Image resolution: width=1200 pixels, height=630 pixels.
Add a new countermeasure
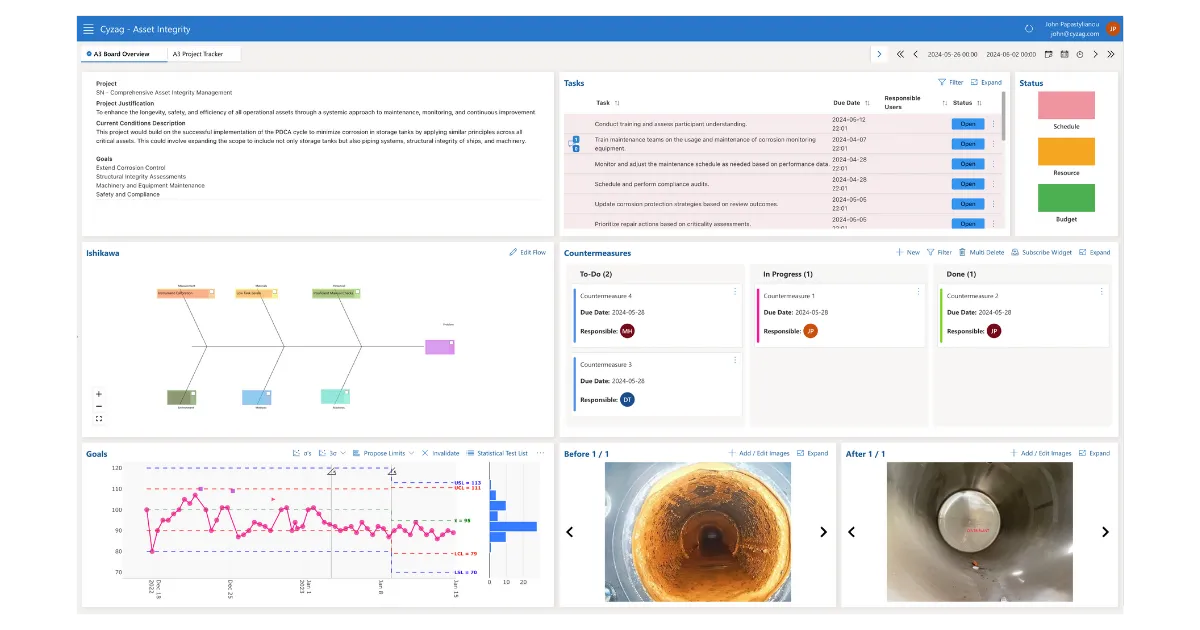tap(908, 253)
